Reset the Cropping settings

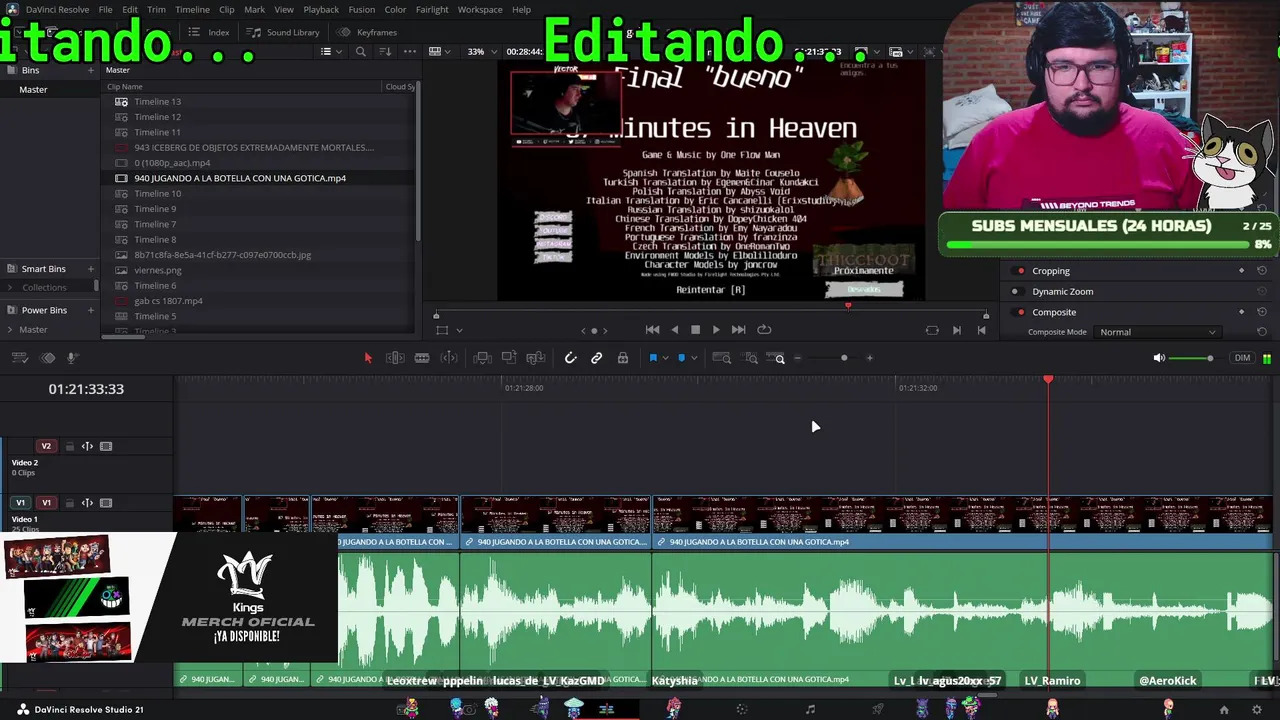1262,271
